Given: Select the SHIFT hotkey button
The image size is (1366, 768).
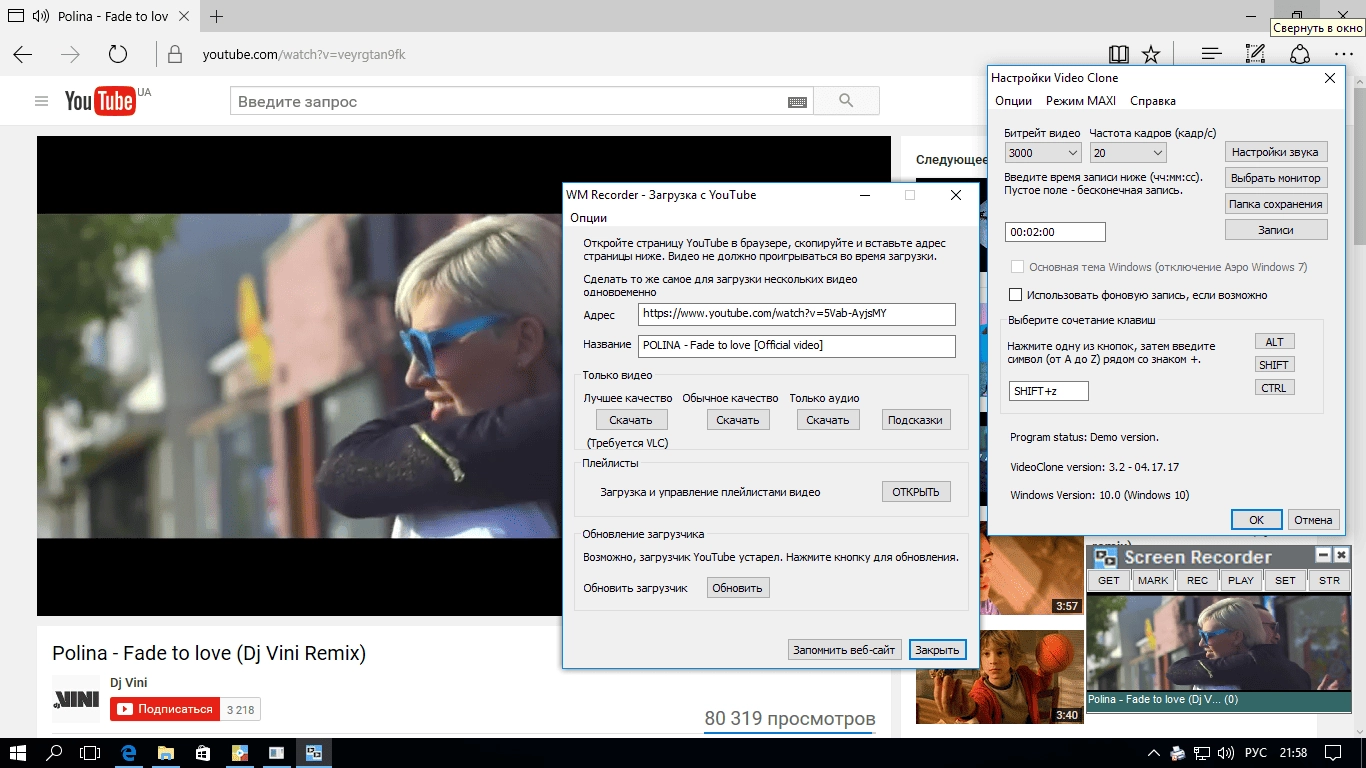Looking at the screenshot, I should click(1274, 365).
